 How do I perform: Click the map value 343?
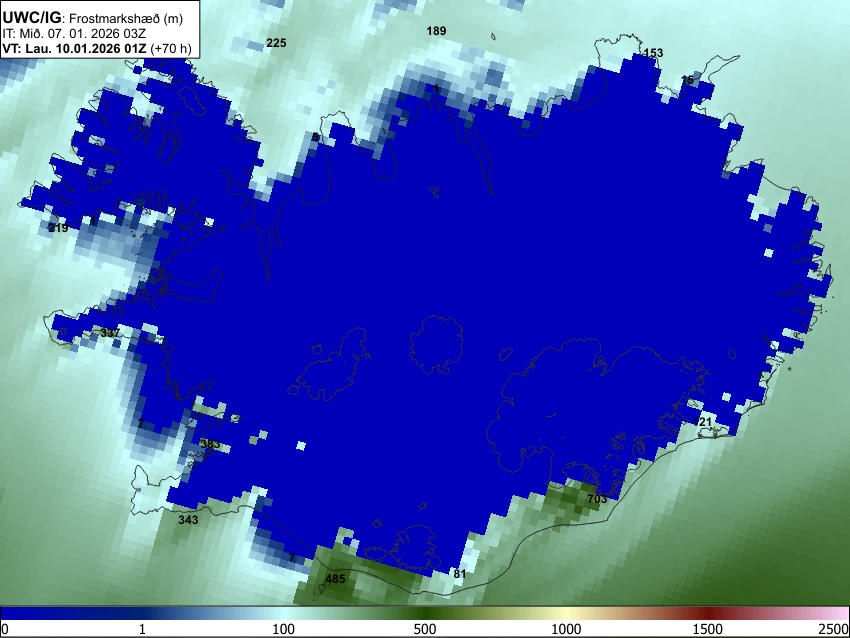point(188,520)
